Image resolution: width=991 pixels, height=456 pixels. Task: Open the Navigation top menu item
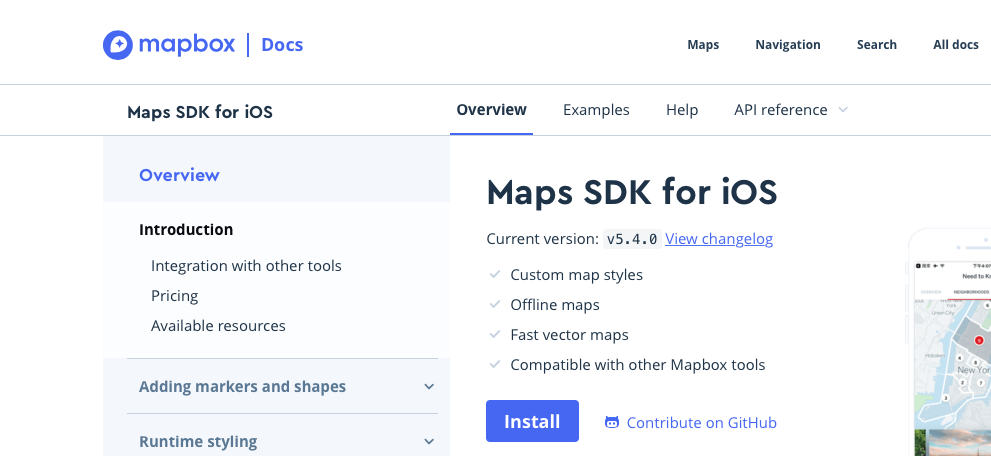(788, 44)
